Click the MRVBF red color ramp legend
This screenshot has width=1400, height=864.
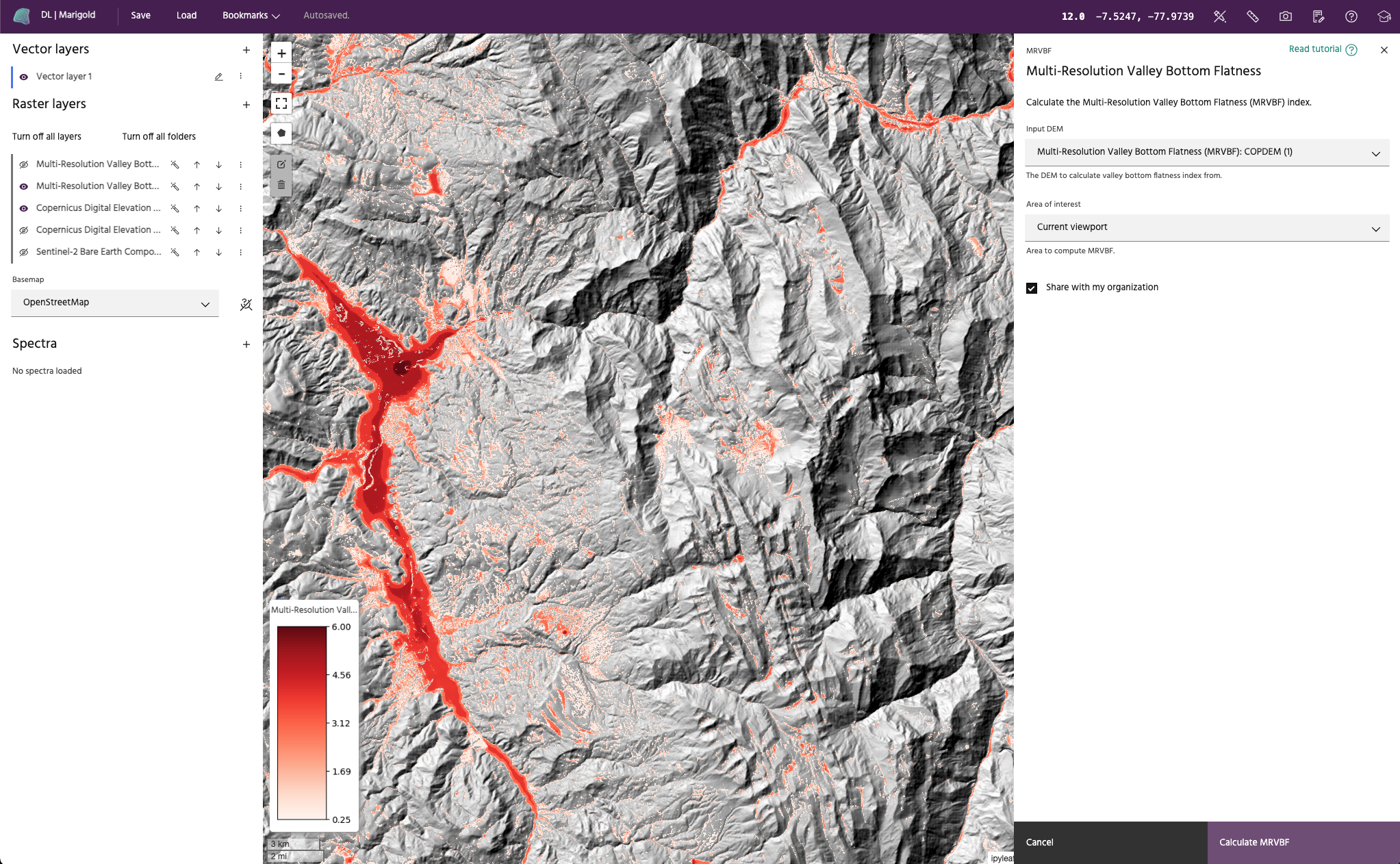[x=302, y=723]
